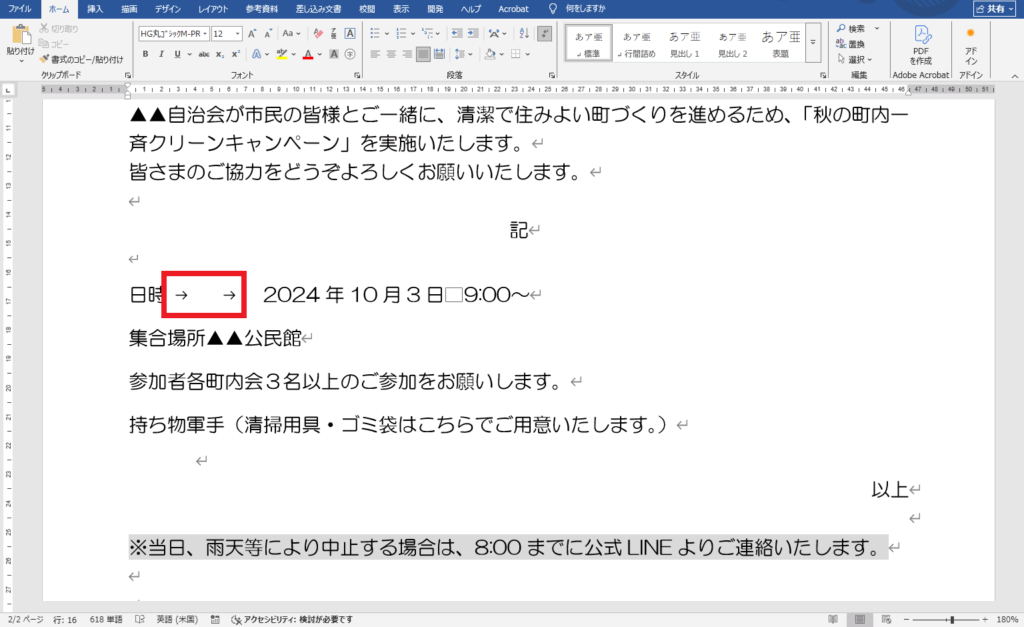
Task: Open the 挿入 ribbon tab
Action: click(x=95, y=8)
